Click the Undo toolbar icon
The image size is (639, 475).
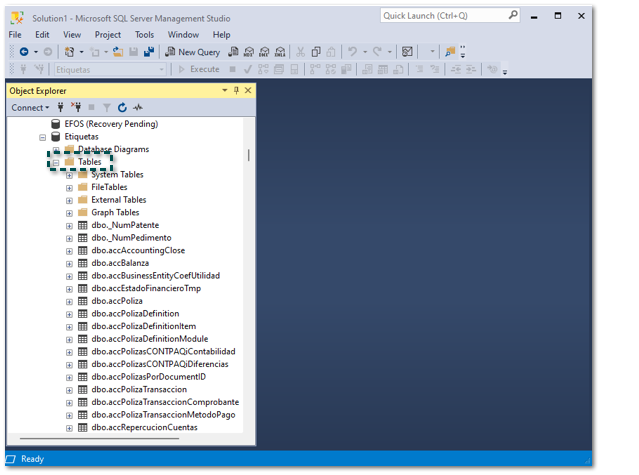coord(352,52)
